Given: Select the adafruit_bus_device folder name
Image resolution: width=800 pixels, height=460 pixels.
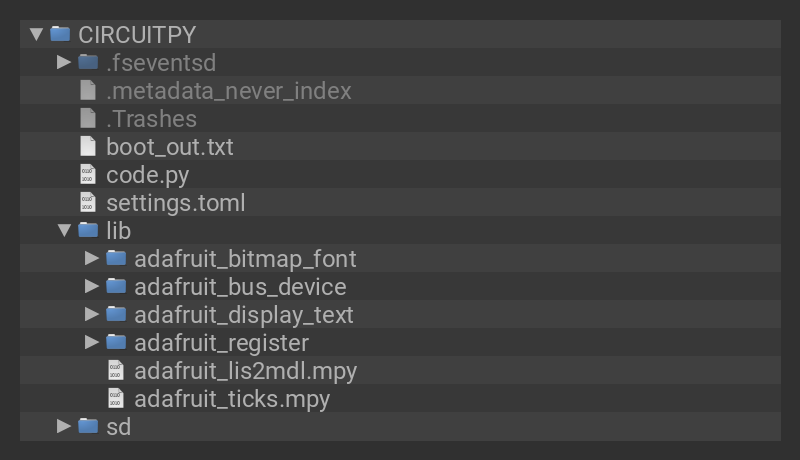Looking at the screenshot, I should click(x=240, y=287).
